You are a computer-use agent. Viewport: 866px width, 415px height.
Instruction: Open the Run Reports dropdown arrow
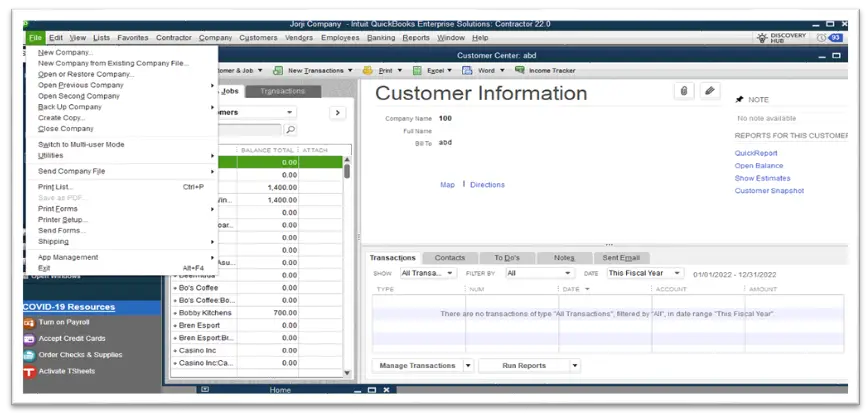click(x=575, y=366)
